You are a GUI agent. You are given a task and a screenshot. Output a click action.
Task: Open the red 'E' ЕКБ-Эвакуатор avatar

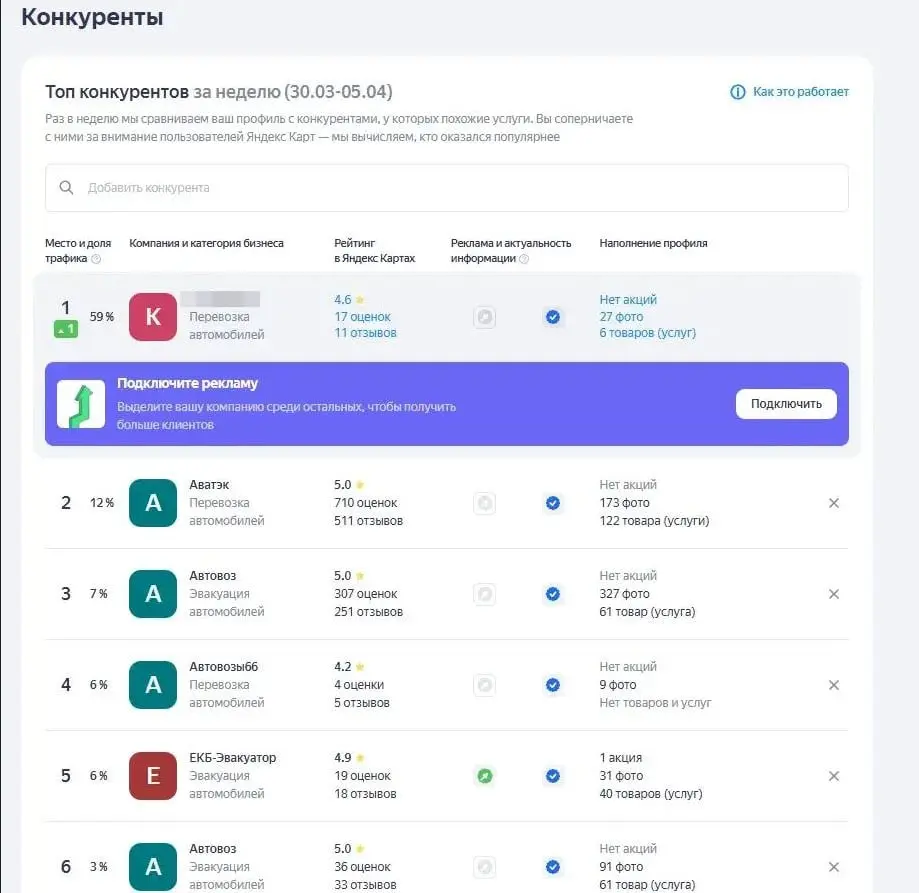tap(153, 776)
